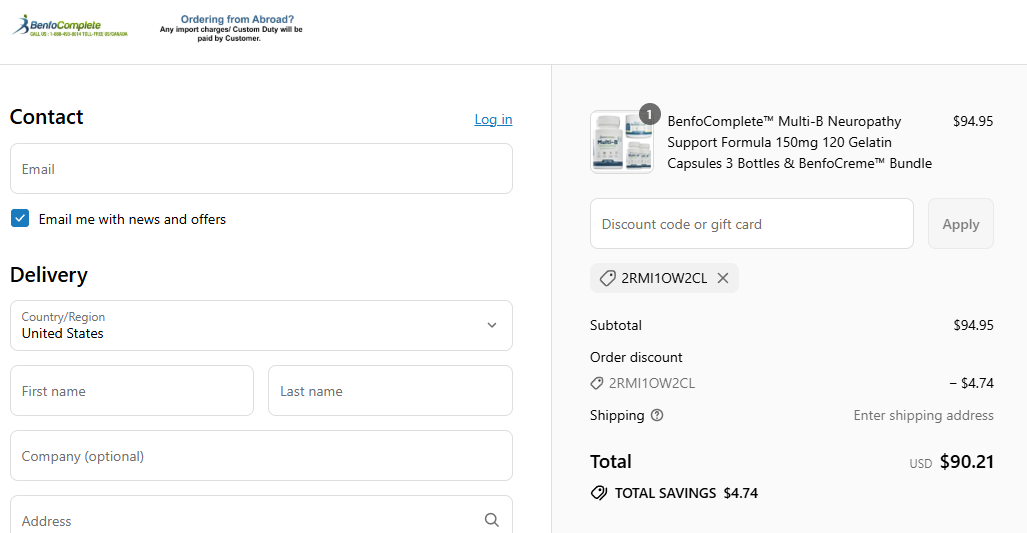Screen dimensions: 1027x533
Task: Click the Contact section heading
Action: point(47,117)
